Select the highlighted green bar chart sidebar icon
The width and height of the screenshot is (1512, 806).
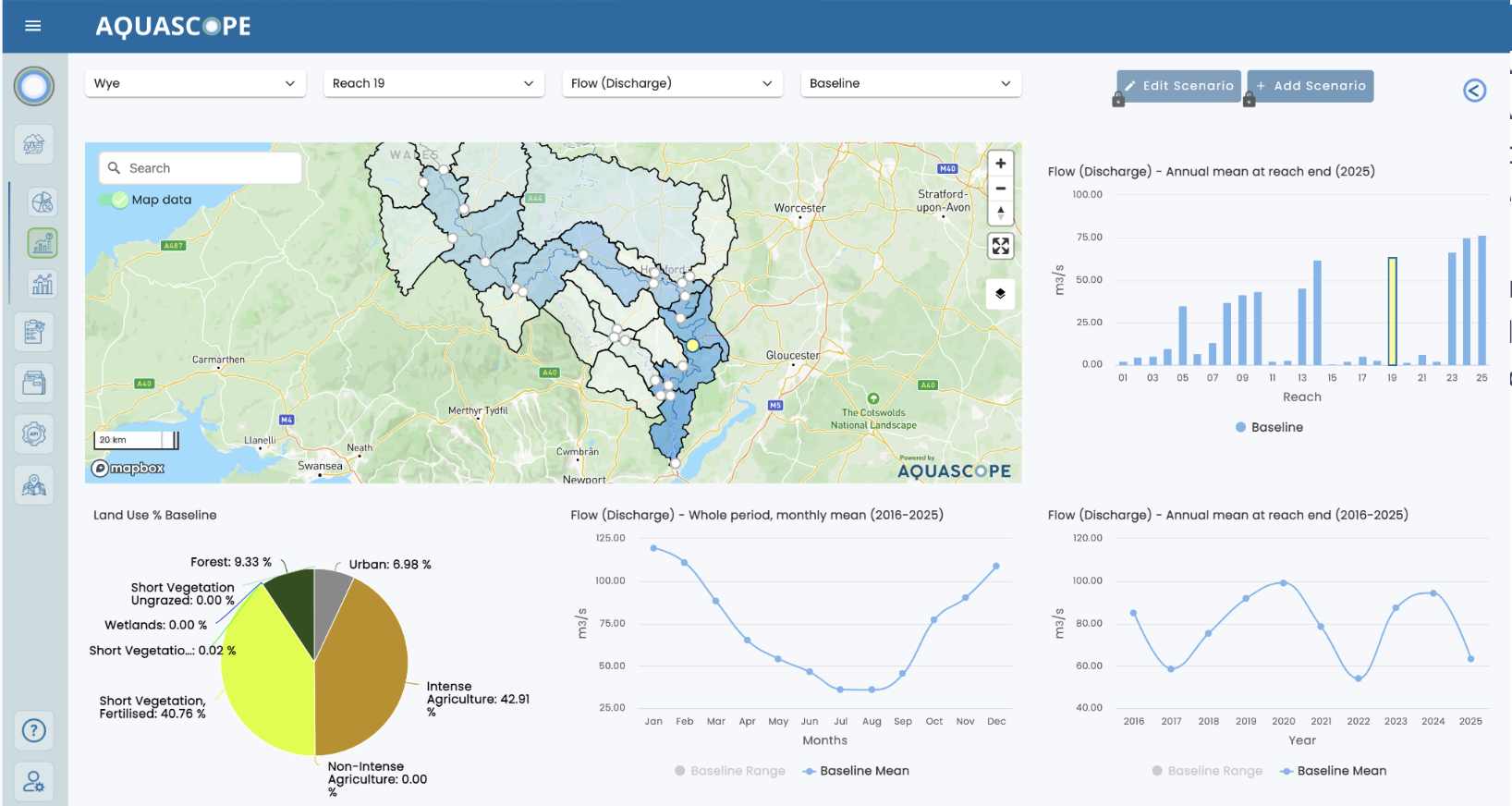click(43, 243)
